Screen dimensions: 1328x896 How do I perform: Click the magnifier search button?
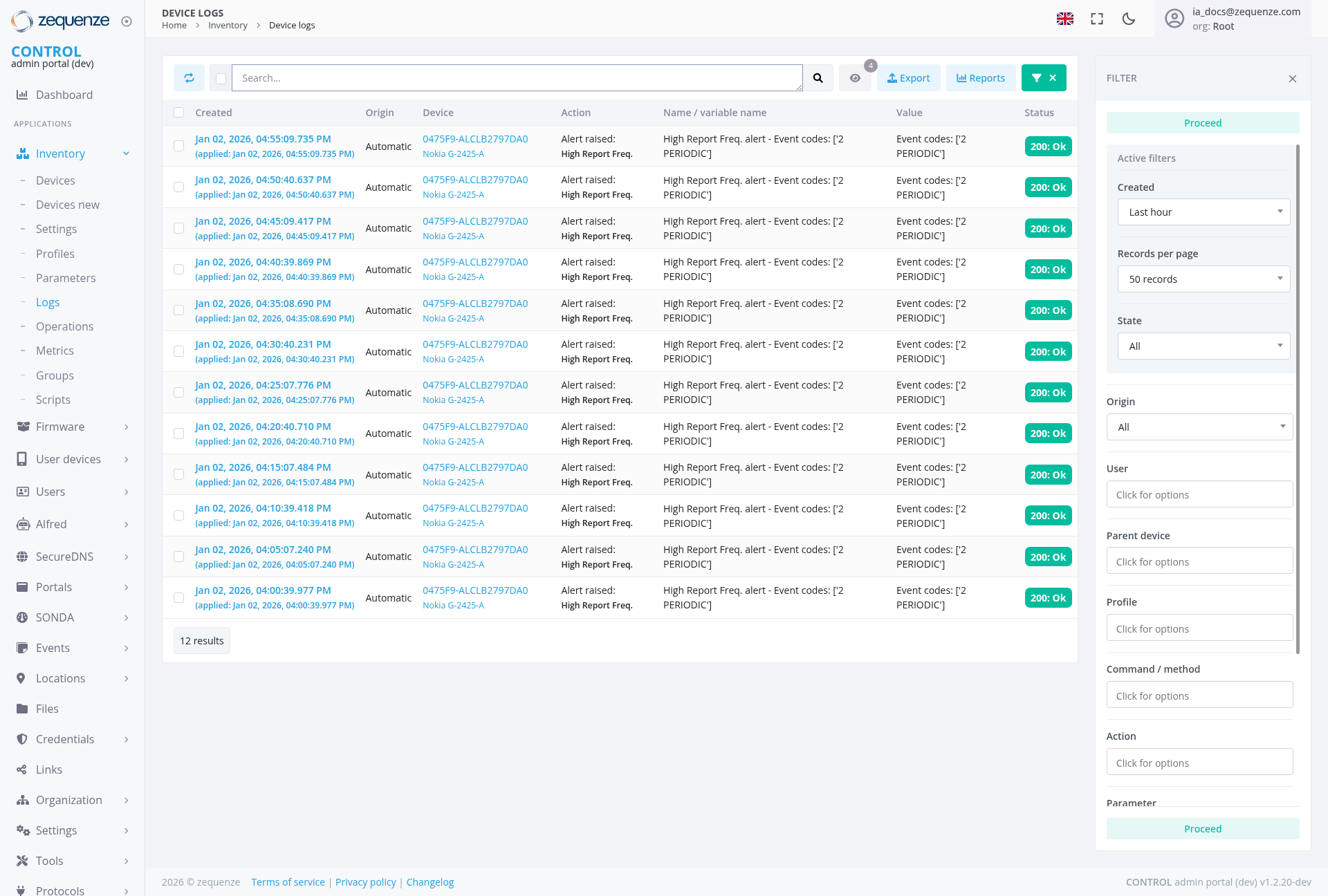tap(818, 78)
